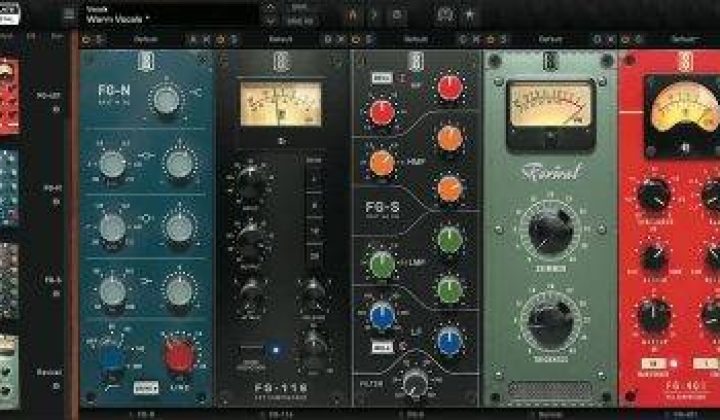Click the red LINE knob on FG-N
The height and width of the screenshot is (420, 720).
(180, 356)
